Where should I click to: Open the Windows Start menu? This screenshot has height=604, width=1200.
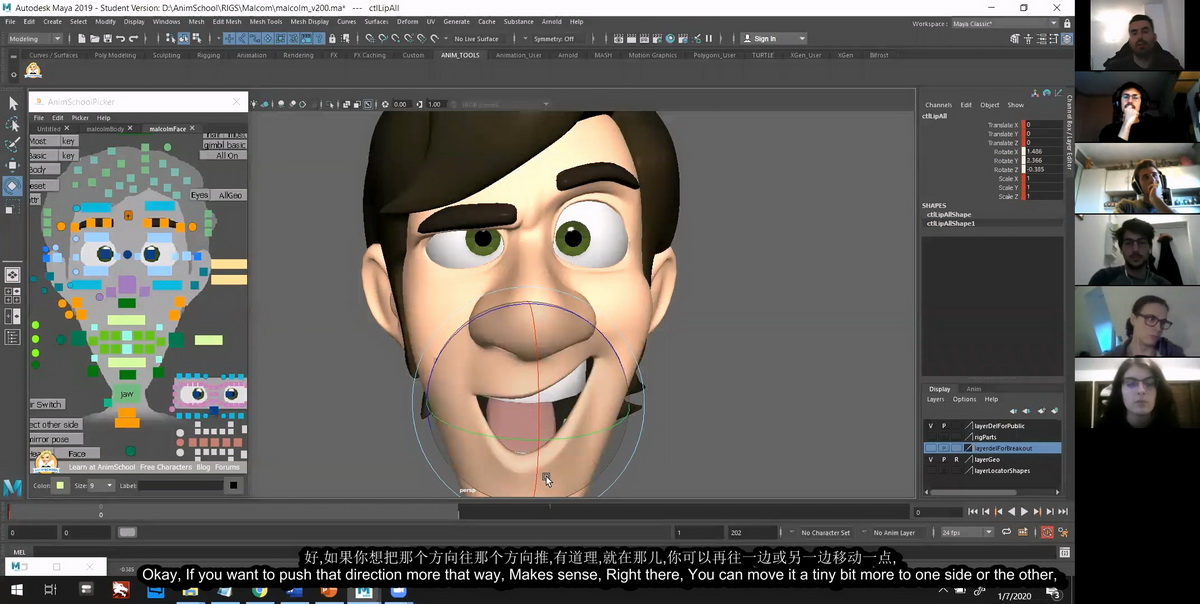[x=15, y=591]
